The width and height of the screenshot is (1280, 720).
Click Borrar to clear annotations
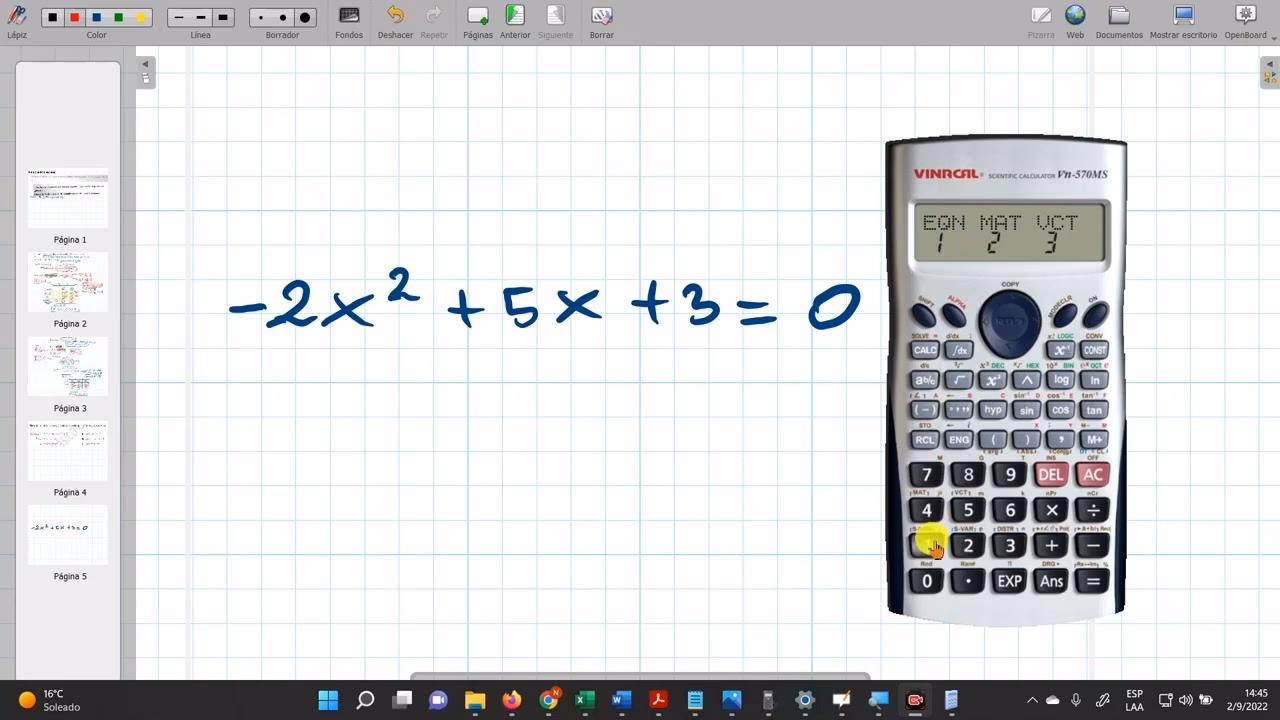[x=601, y=17]
